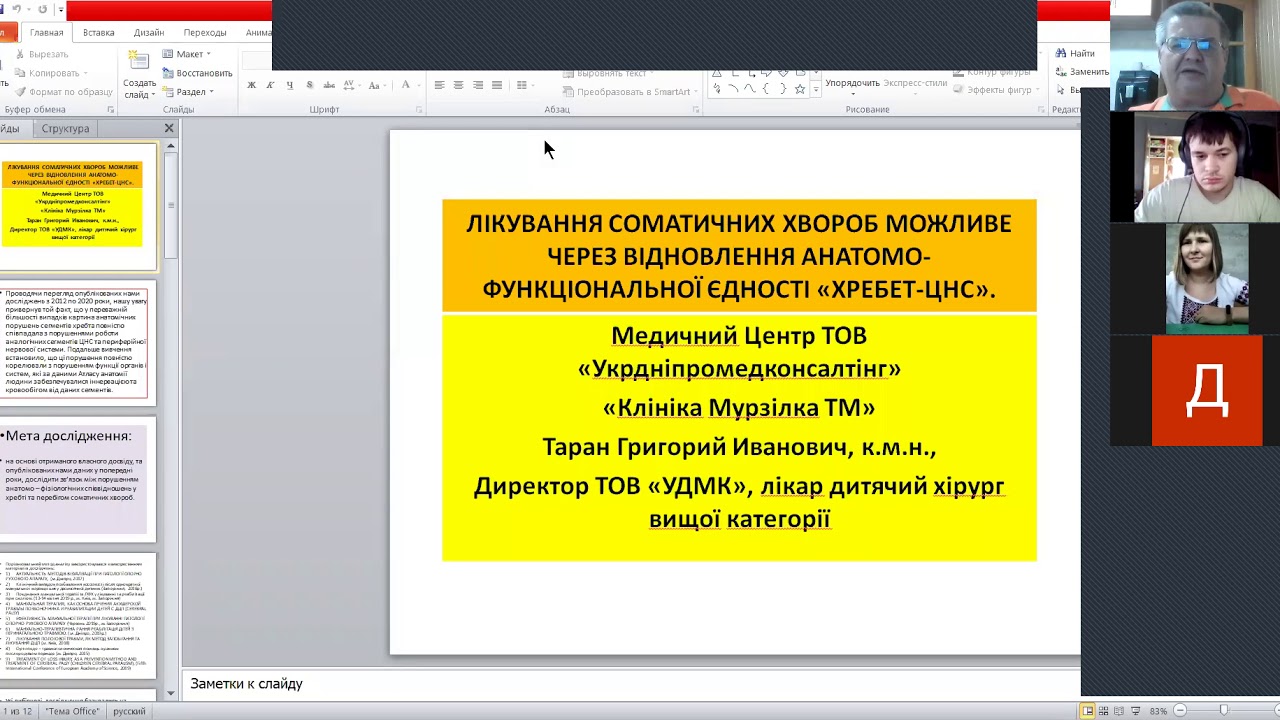Click the Undo arrow in quick access toolbar
Image resolution: width=1280 pixels, height=720 pixels.
coord(16,9)
